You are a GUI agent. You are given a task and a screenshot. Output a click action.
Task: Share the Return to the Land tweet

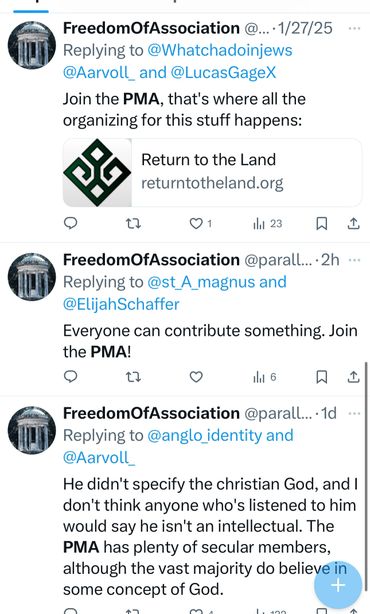(353, 224)
